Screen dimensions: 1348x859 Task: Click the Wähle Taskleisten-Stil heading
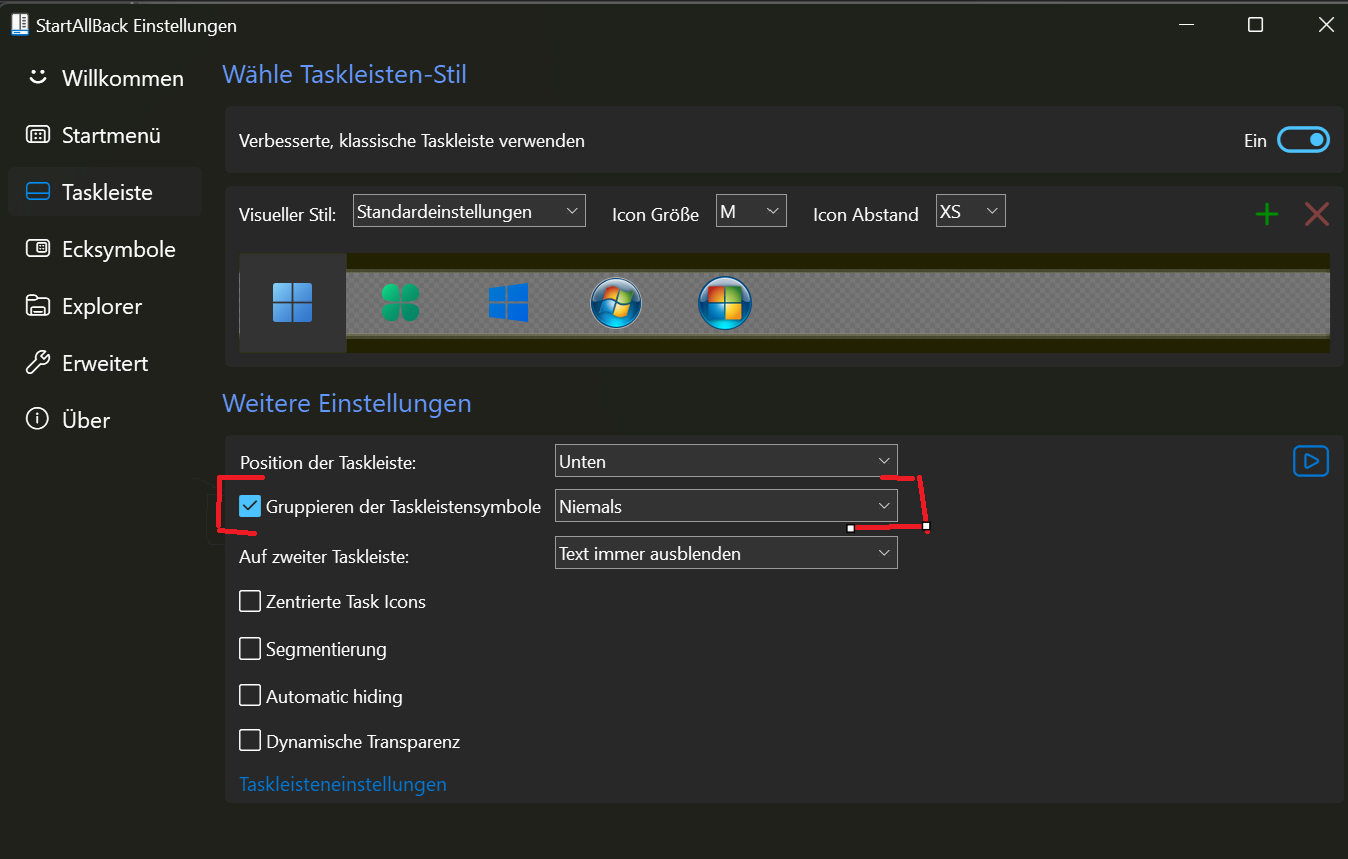point(344,74)
